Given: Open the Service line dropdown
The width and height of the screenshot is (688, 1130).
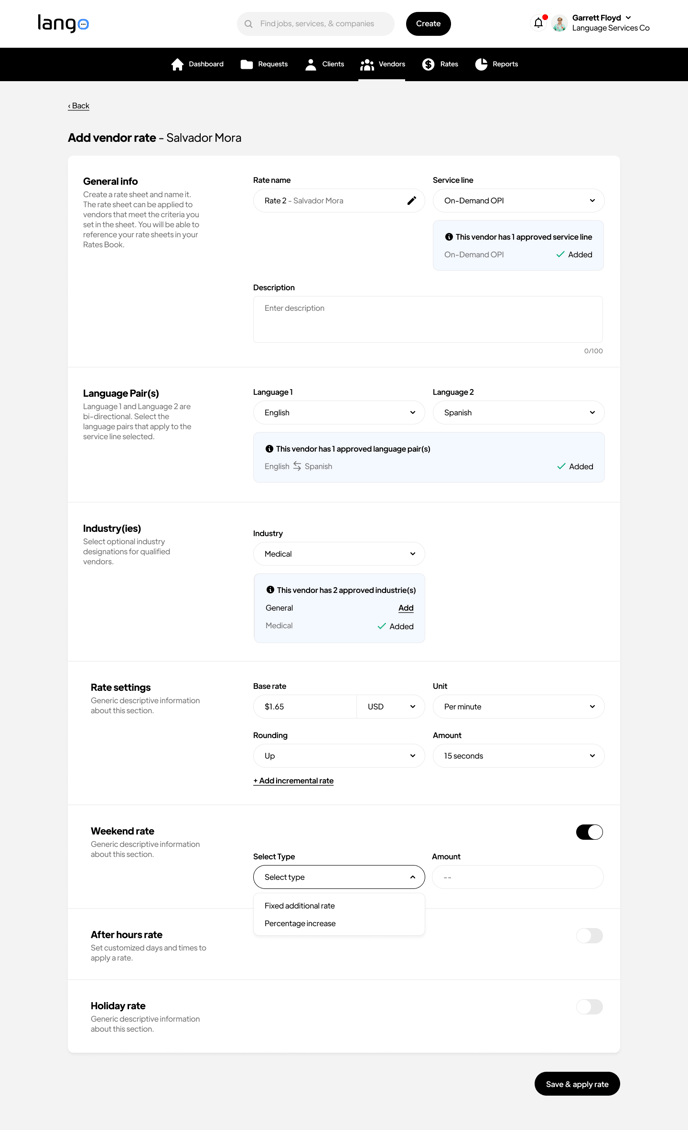Looking at the screenshot, I should tap(518, 201).
